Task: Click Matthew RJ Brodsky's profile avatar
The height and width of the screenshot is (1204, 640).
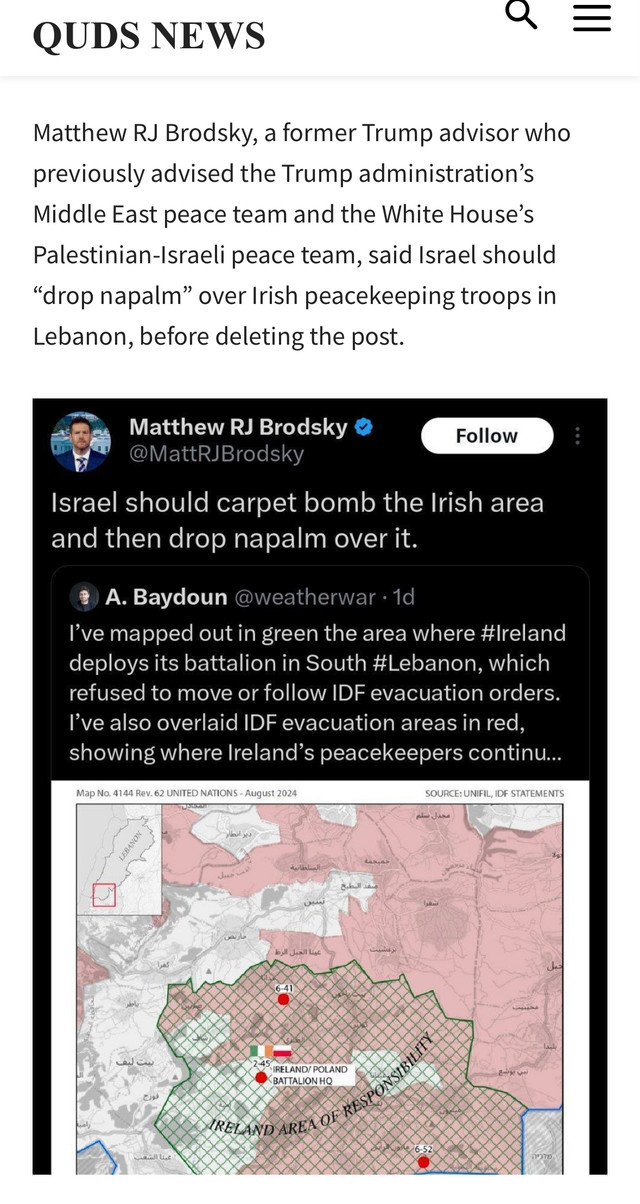Action: 81,441
